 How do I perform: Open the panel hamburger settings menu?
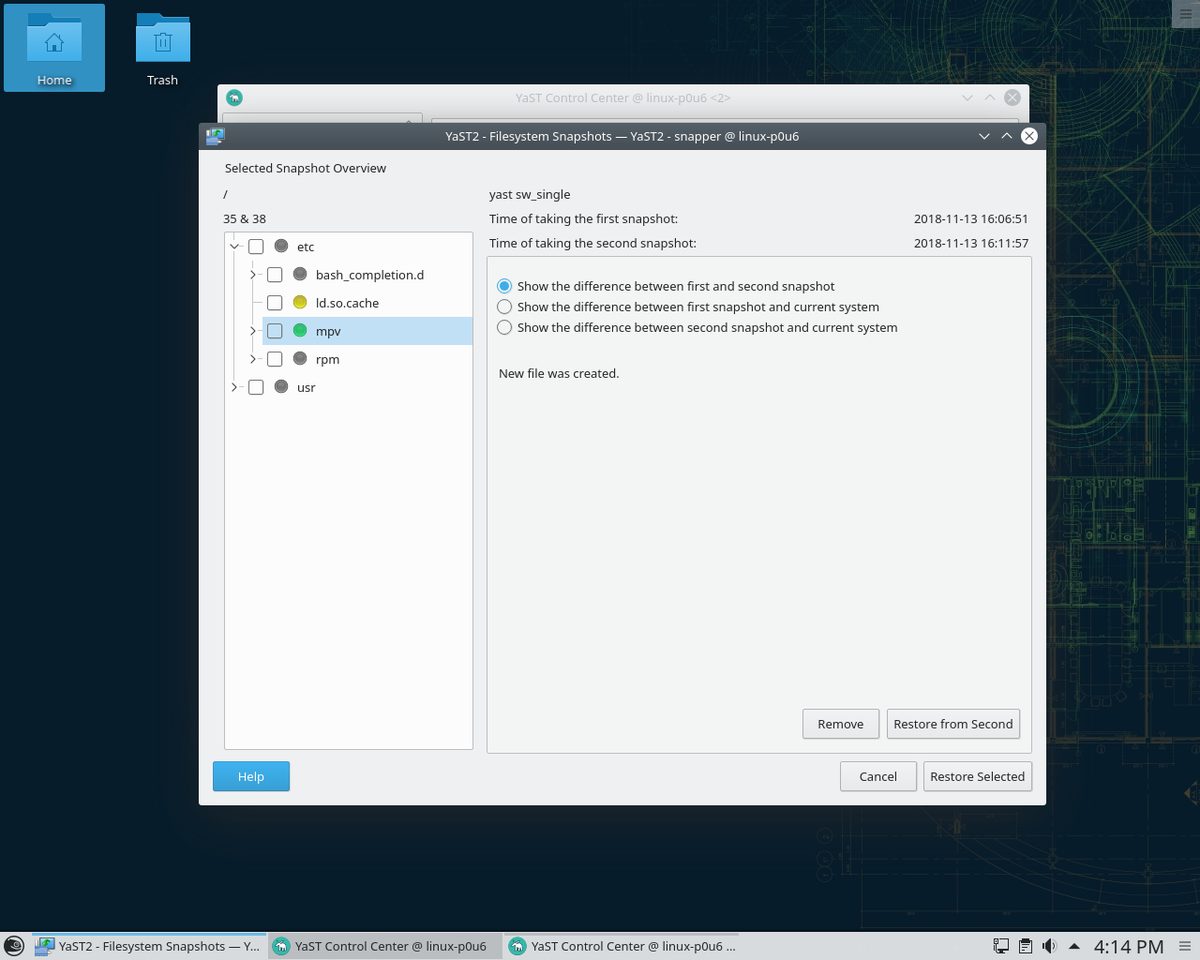(x=1185, y=946)
